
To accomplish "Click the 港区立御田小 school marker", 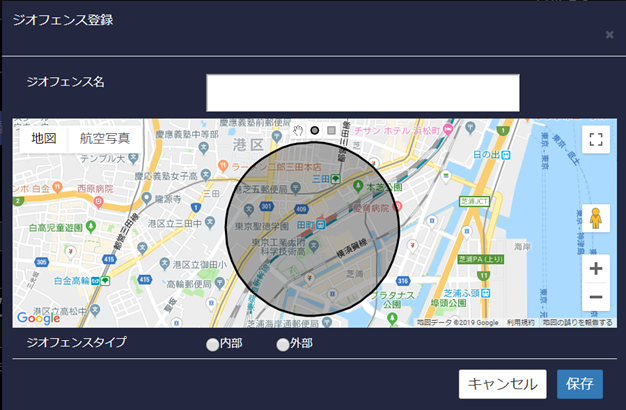I will [164, 263].
